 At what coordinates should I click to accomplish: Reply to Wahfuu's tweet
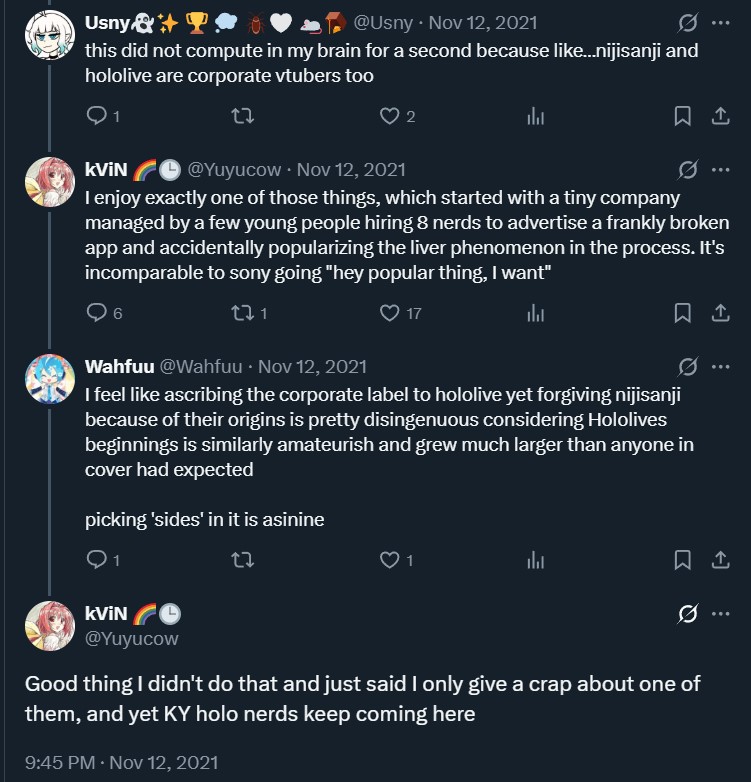(x=97, y=560)
